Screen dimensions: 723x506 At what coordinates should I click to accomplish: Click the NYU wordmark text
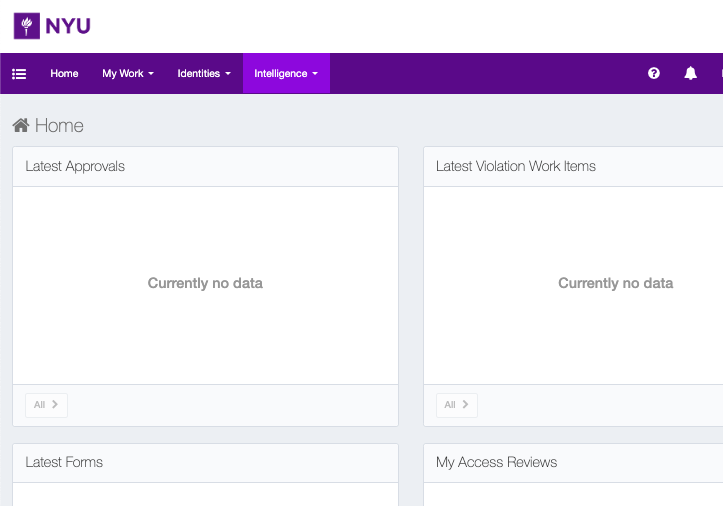(68, 26)
